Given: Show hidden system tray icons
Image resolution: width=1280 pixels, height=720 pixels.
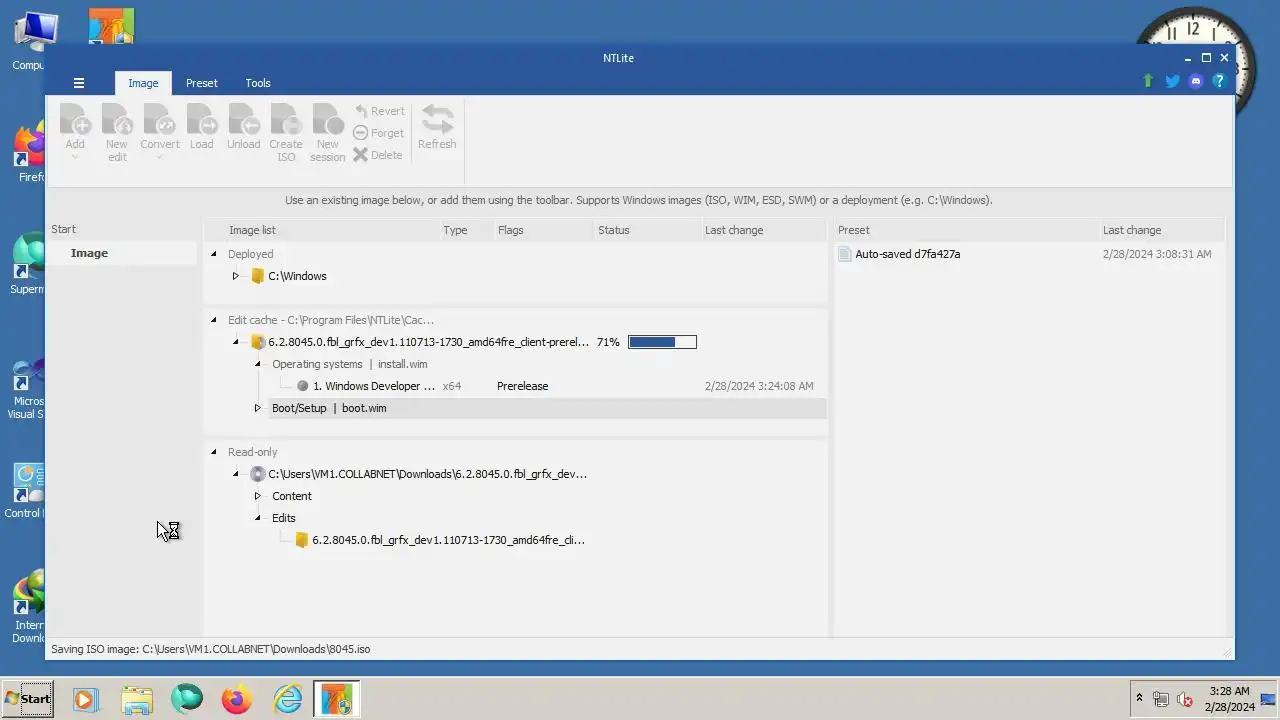Looking at the screenshot, I should (1139, 699).
